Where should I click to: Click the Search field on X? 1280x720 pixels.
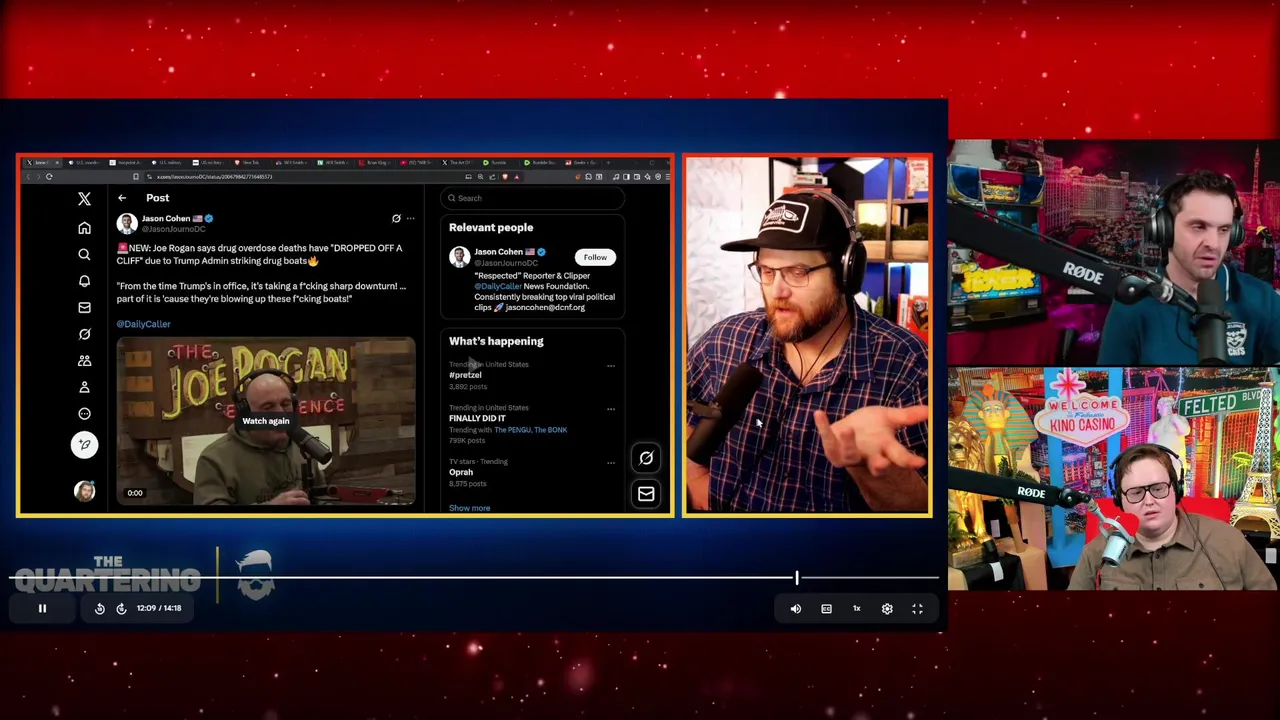click(x=532, y=198)
